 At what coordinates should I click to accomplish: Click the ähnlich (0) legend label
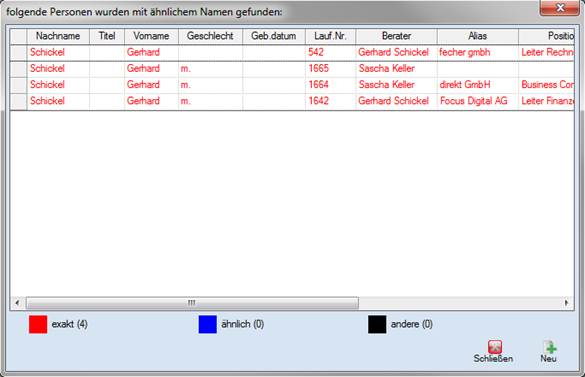[243, 324]
